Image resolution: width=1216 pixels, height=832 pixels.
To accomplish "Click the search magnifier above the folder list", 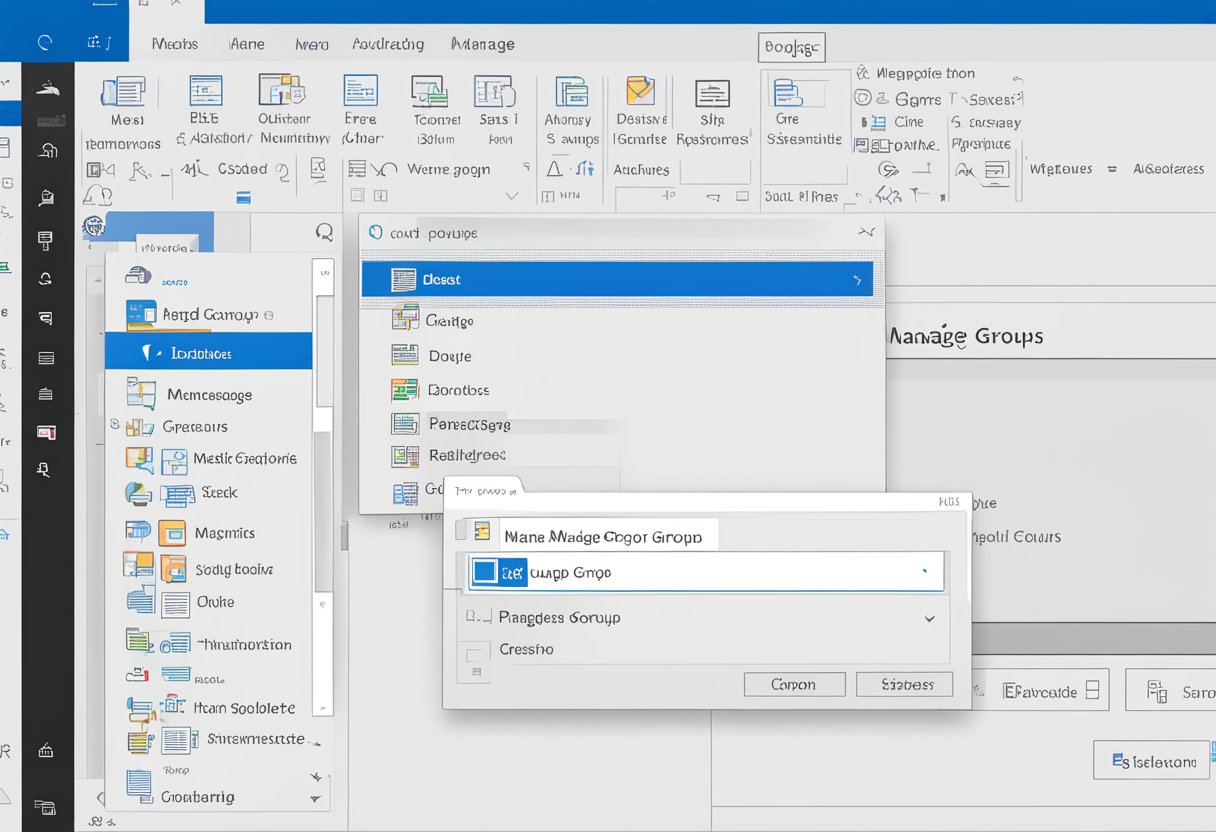I will (x=324, y=233).
